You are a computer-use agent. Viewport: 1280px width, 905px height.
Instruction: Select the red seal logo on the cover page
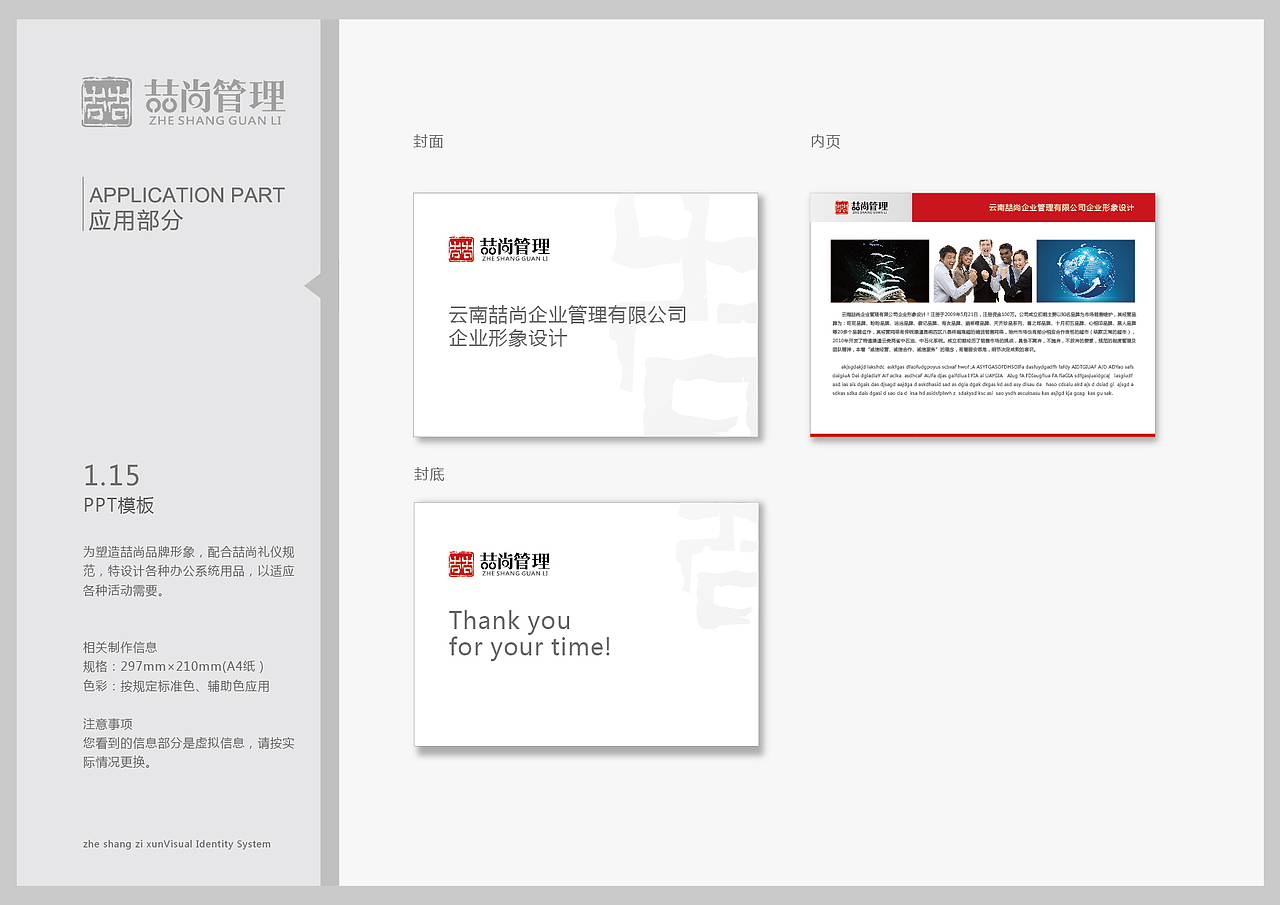tap(462, 250)
